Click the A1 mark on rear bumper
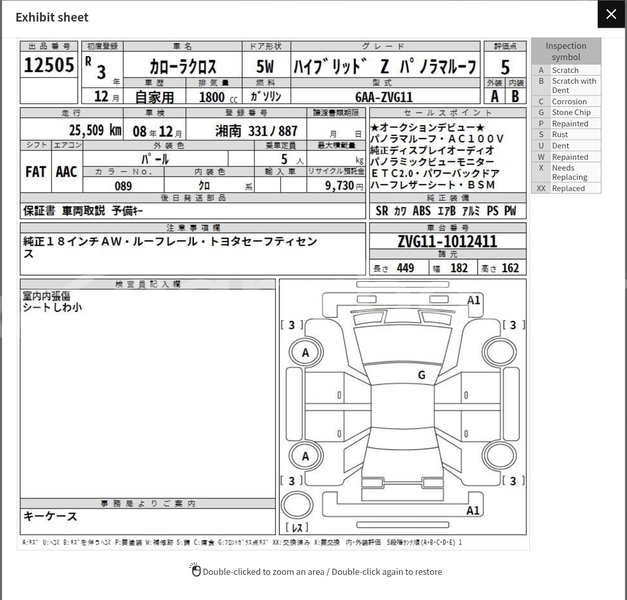627x600 pixels. tap(473, 510)
